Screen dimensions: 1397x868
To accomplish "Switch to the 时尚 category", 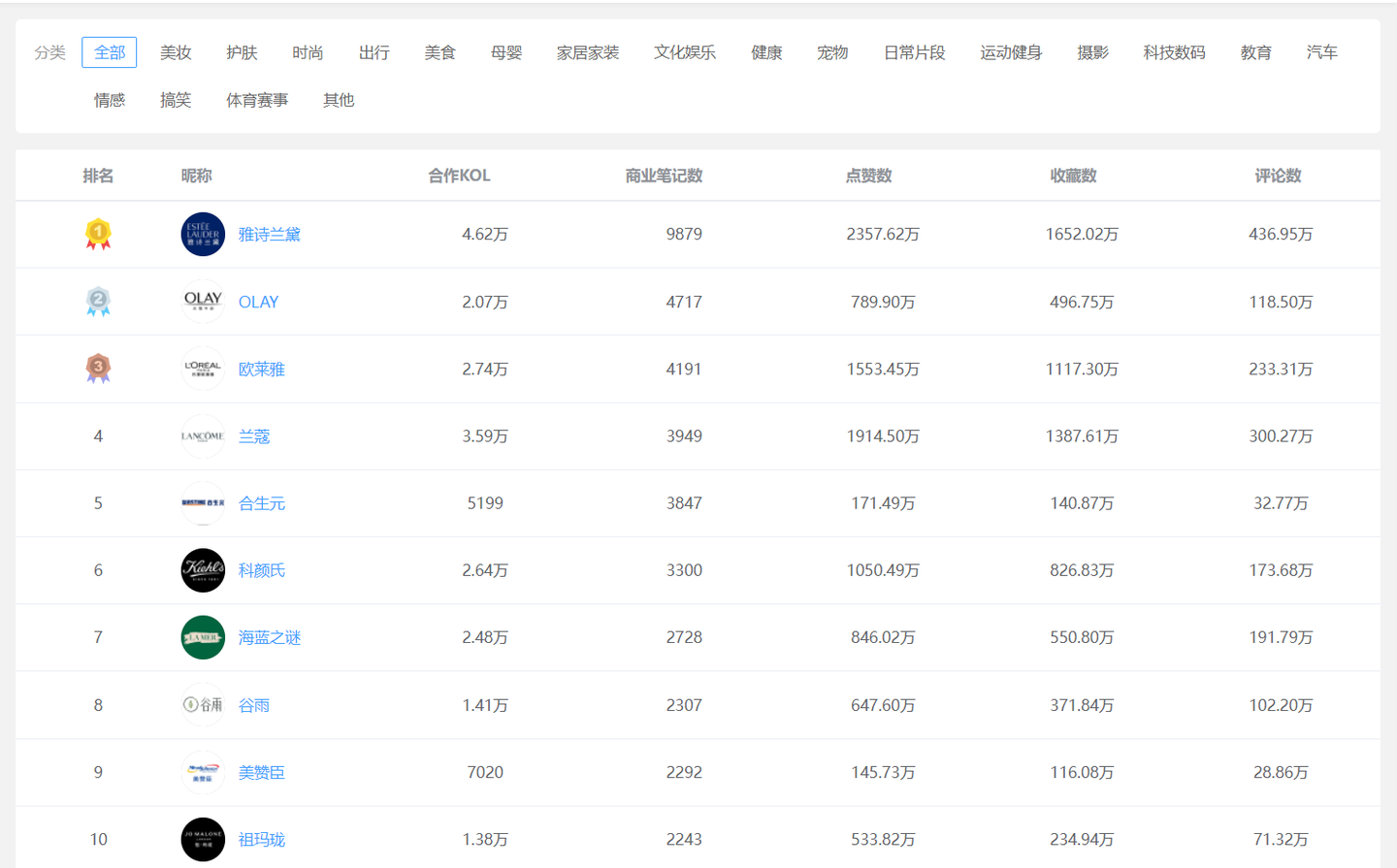I will click(308, 52).
